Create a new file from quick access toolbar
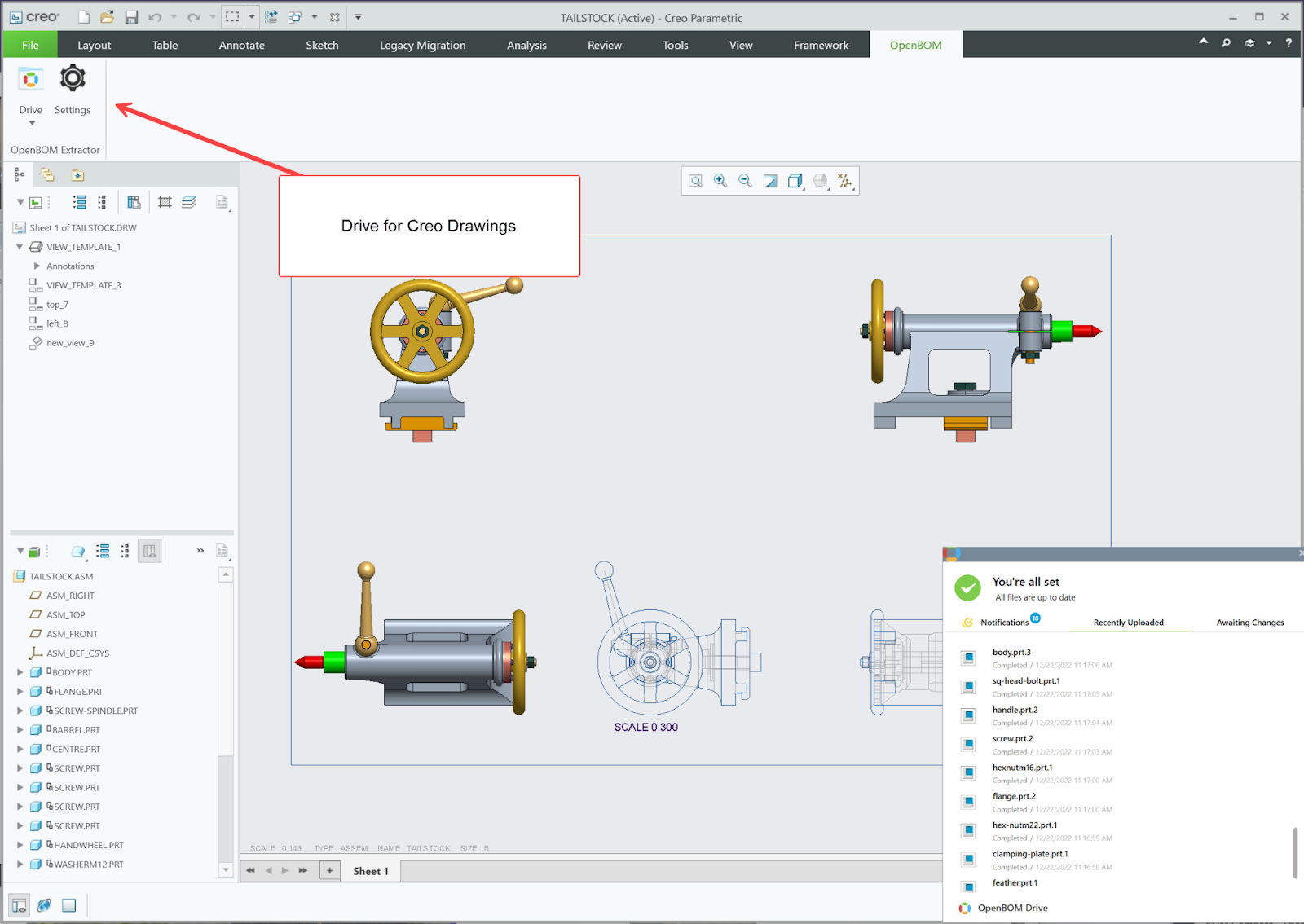This screenshot has width=1304, height=924. point(83,17)
